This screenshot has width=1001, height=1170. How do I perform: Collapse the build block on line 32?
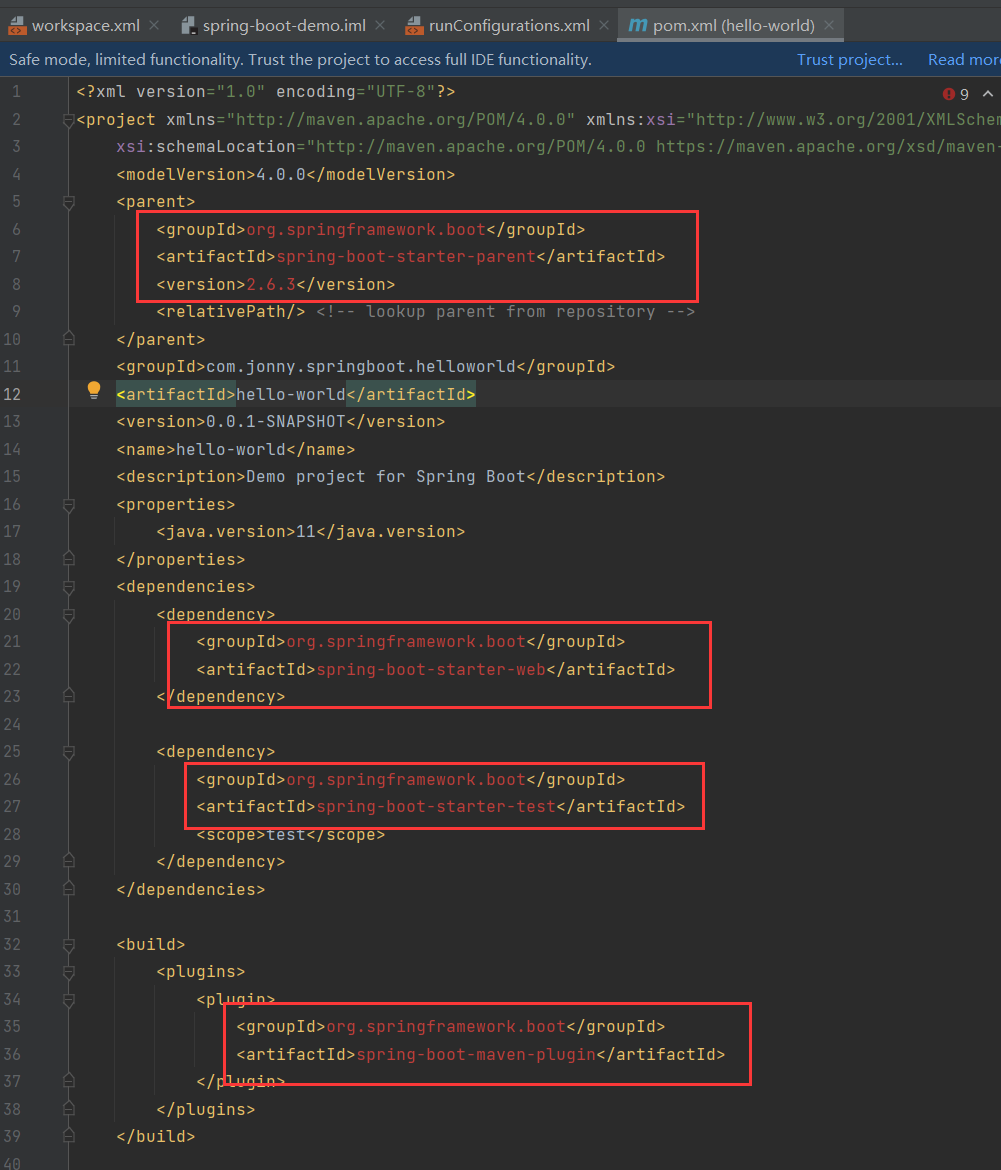[x=69, y=945]
